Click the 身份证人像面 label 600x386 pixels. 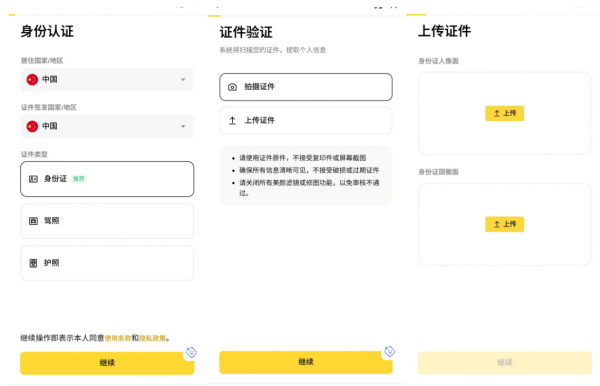(x=439, y=61)
